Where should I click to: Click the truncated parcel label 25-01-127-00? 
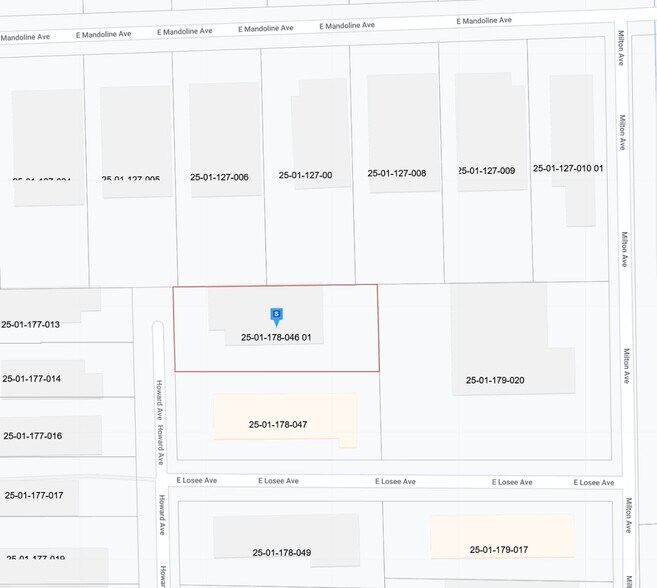coord(305,175)
